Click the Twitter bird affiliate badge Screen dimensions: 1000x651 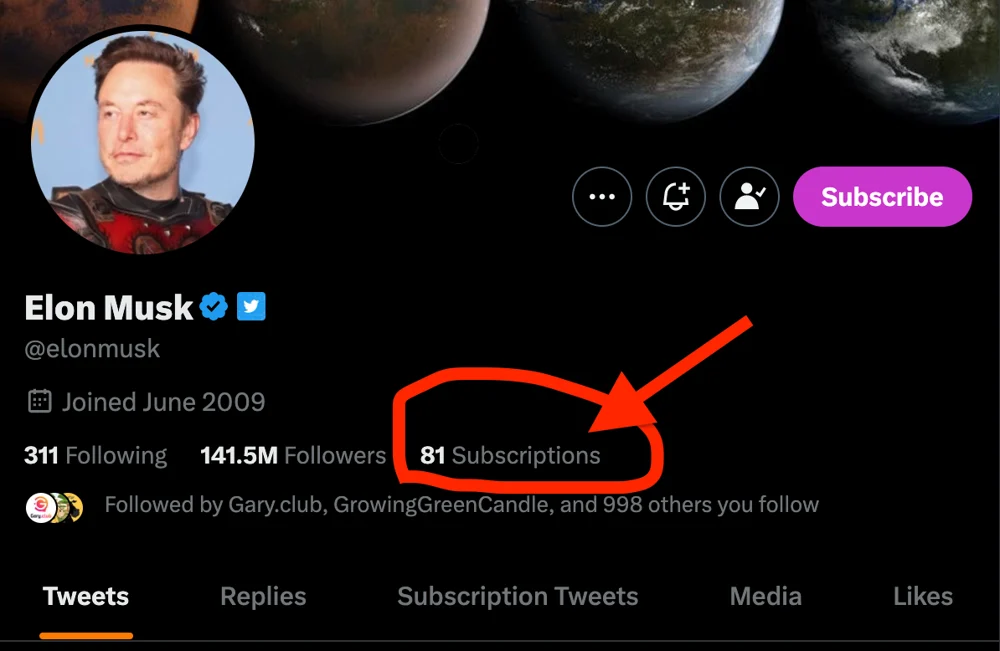click(251, 307)
